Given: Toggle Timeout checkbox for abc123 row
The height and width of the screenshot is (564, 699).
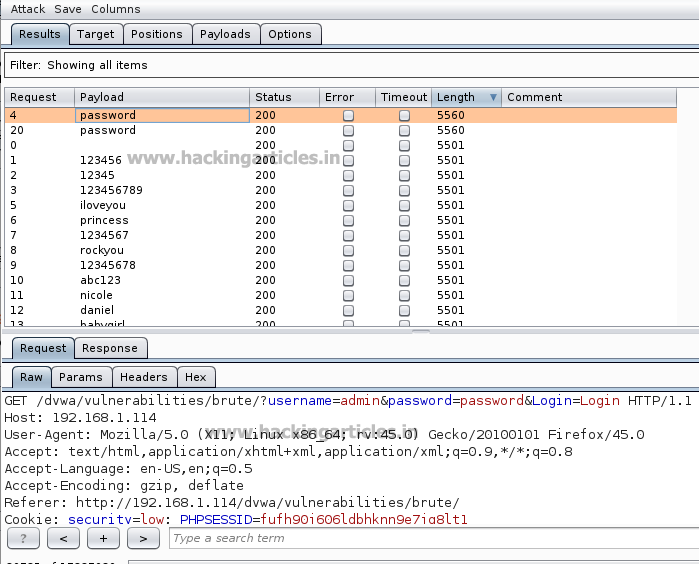Looking at the screenshot, I should (404, 280).
